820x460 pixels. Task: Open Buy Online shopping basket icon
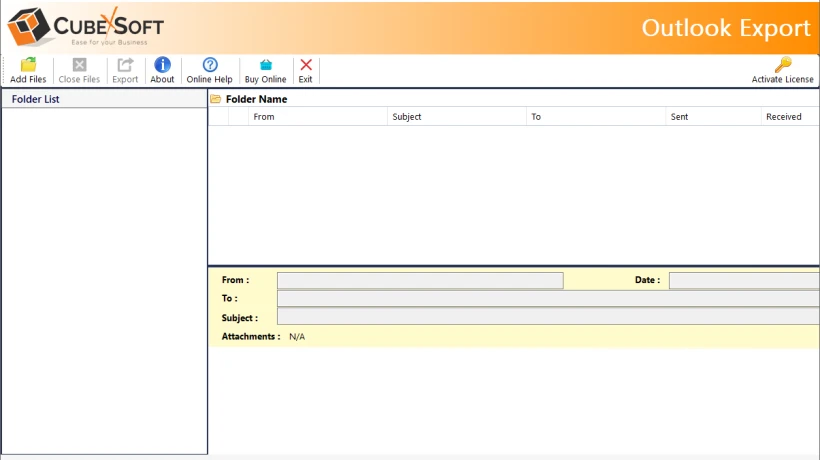266,65
